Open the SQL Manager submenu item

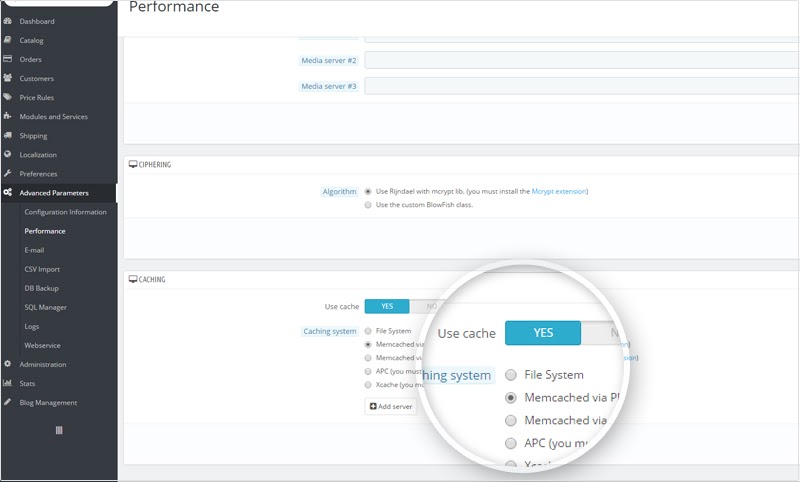45,307
